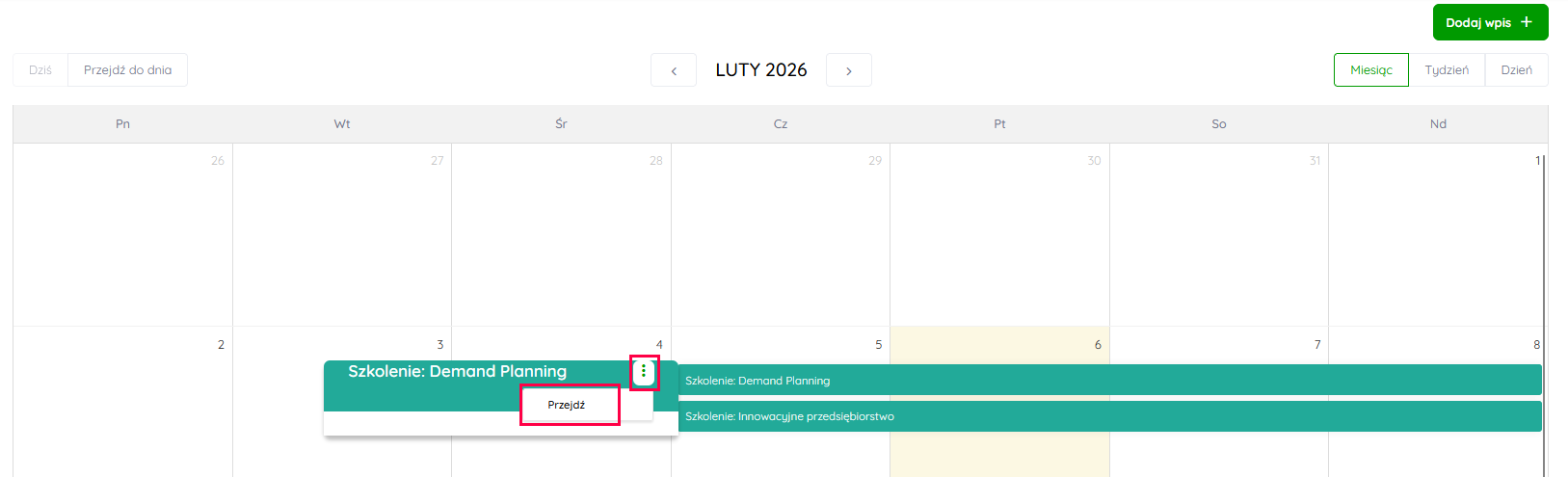
Task: Select the day 2 cell
Action: [x=122, y=405]
